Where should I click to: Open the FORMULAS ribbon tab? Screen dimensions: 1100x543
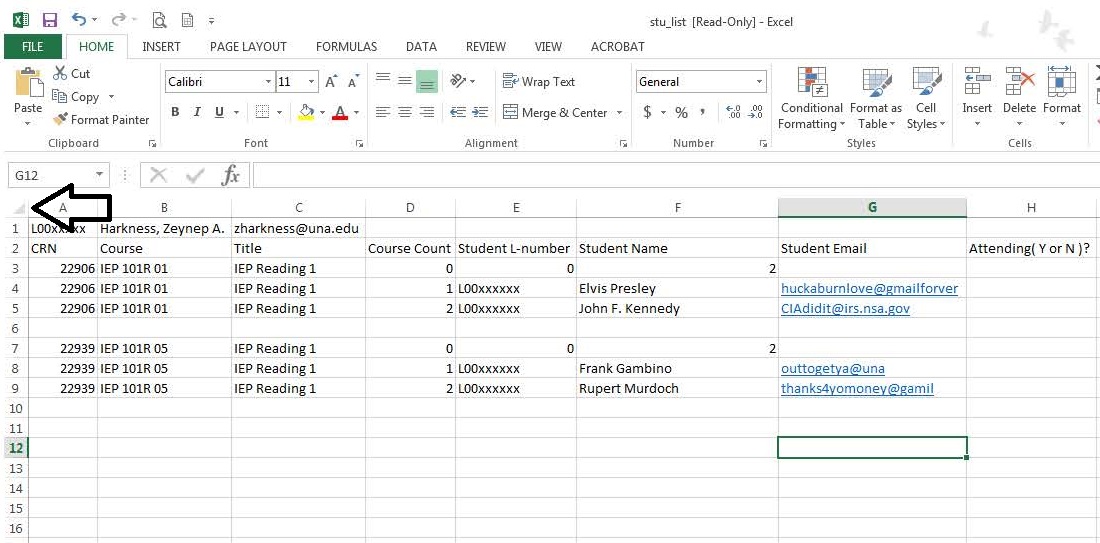coord(346,46)
